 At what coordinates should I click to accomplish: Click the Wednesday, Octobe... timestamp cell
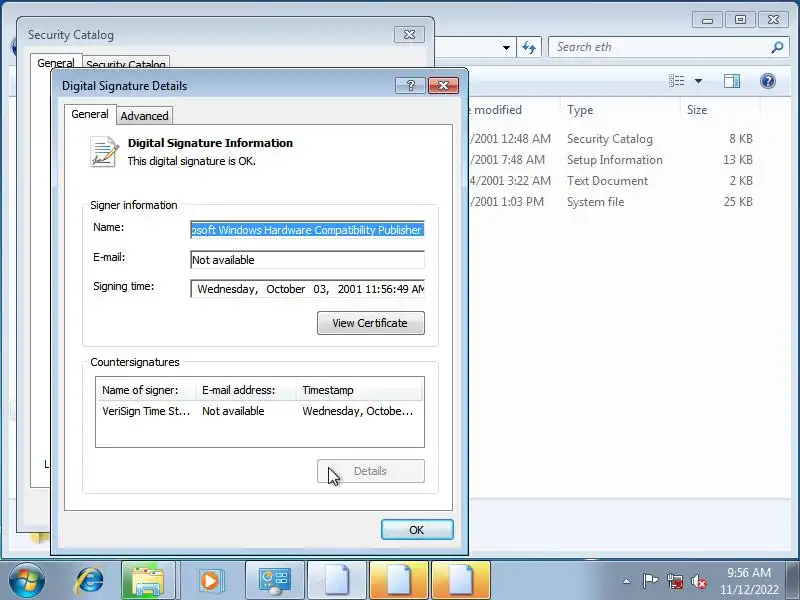(x=358, y=411)
